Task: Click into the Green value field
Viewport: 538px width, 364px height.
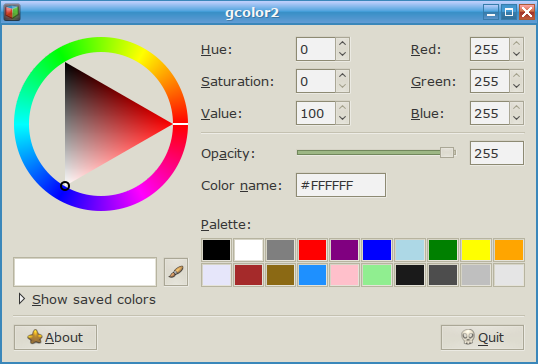Action: [490, 81]
